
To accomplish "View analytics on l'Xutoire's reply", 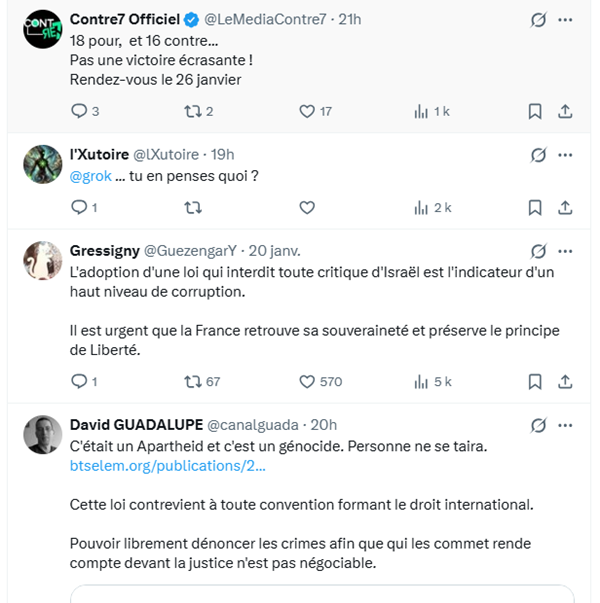I will click(x=421, y=207).
